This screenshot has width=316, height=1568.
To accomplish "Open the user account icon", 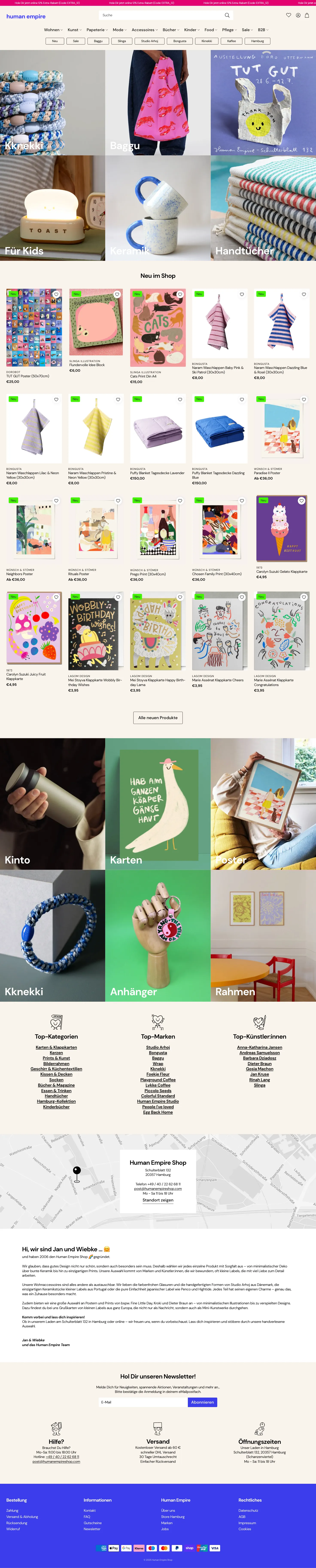I will 298,15.
